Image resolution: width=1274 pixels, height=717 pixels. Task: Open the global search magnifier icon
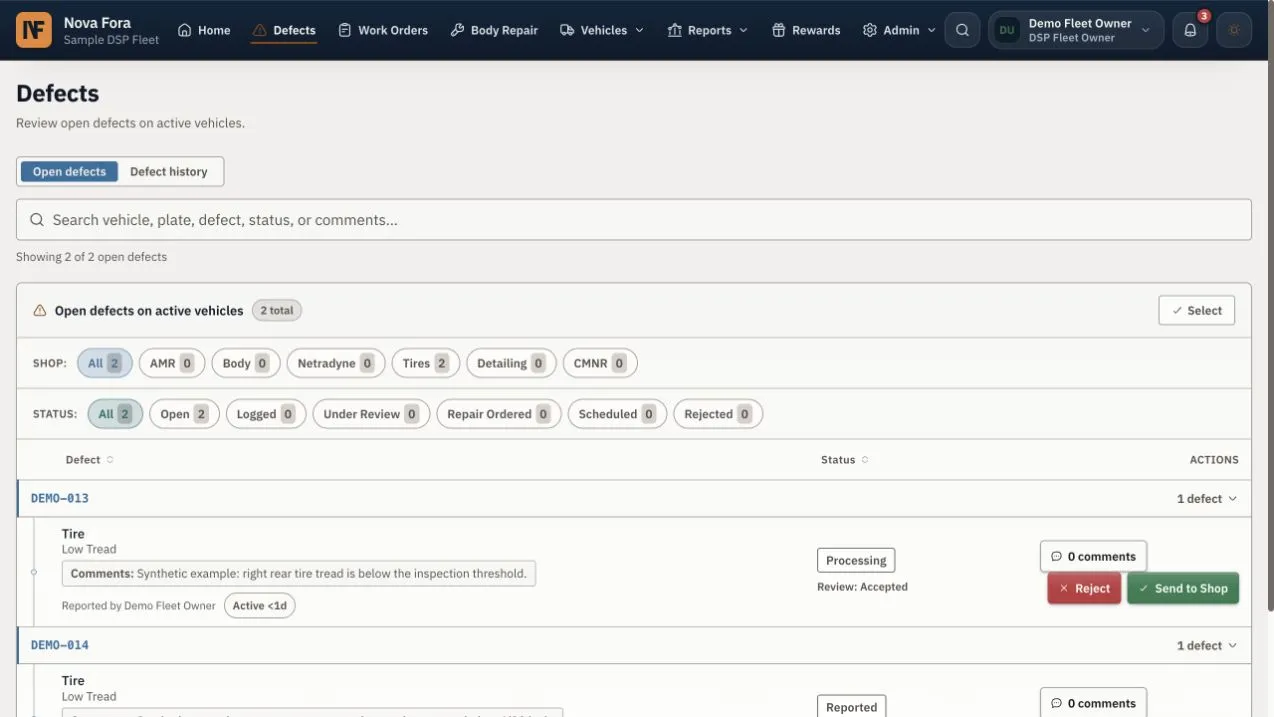point(962,30)
